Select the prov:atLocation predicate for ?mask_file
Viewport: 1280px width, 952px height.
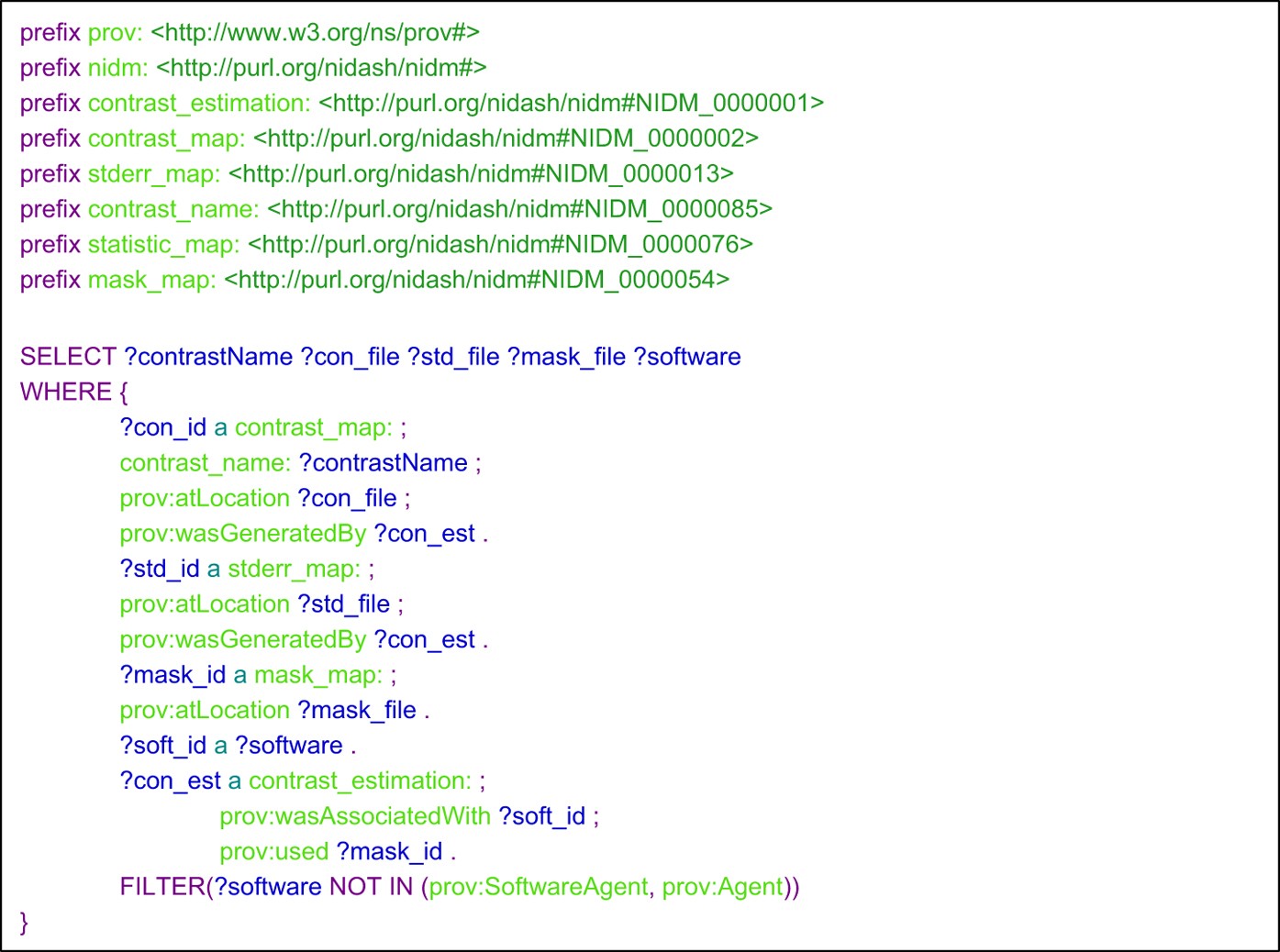tap(204, 710)
